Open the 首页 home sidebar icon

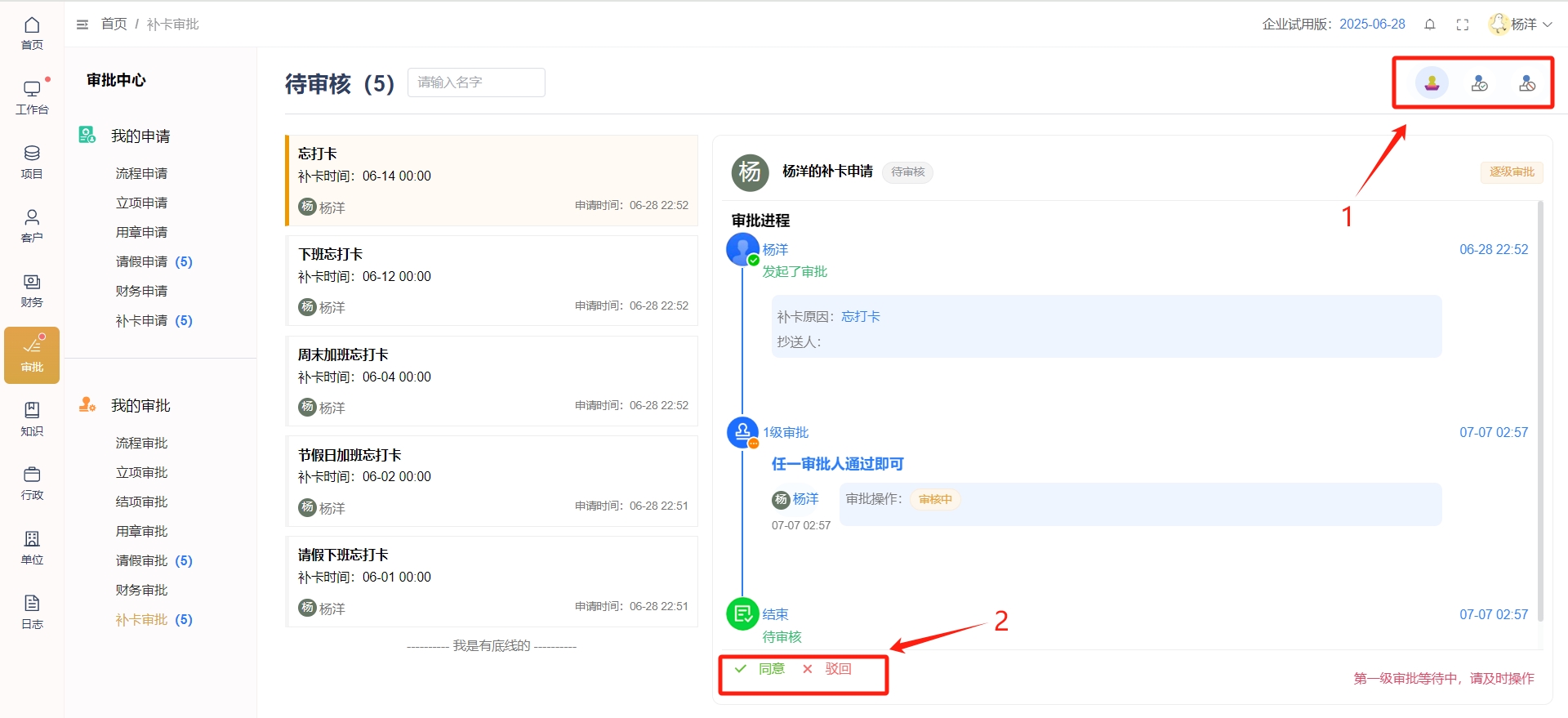pos(32,33)
